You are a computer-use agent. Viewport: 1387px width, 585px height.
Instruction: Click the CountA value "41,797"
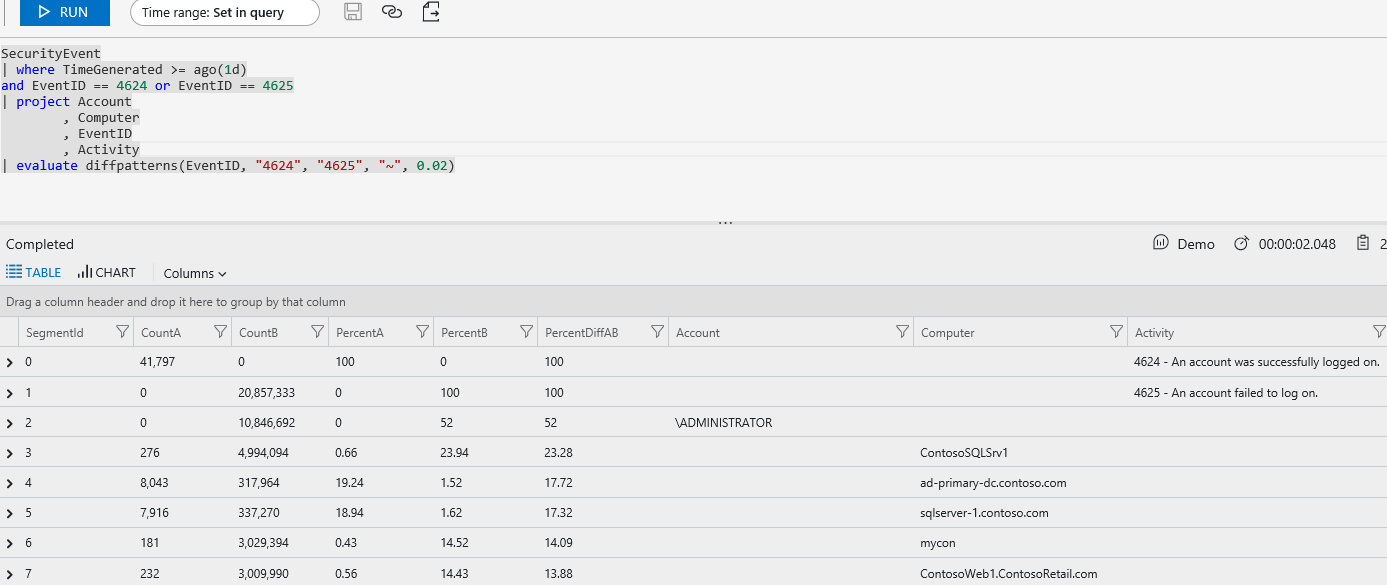tap(158, 362)
